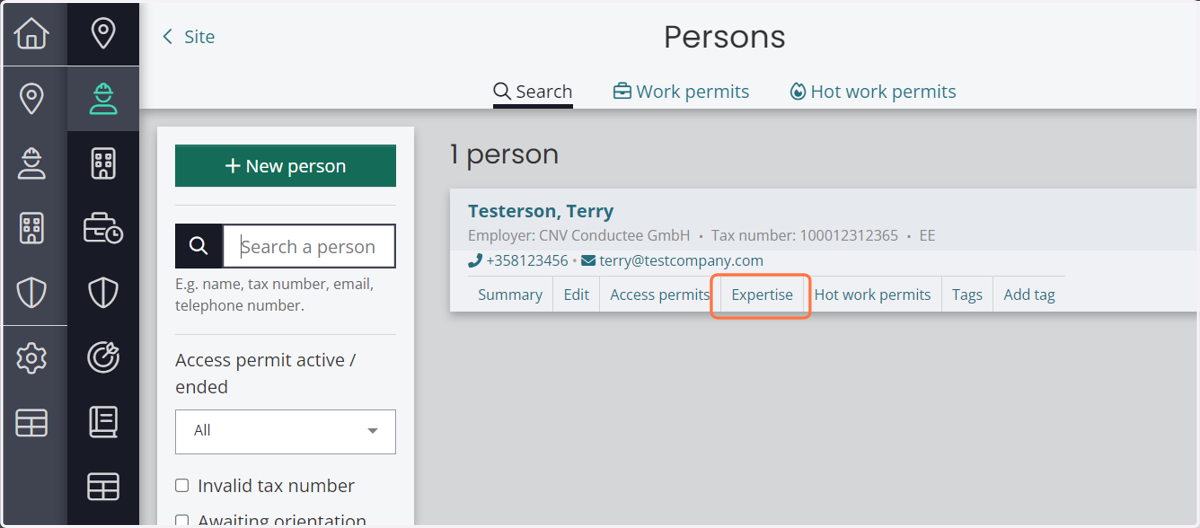Open Terry's Hot work permits tab
Viewport: 1200px width, 528px height.
pos(872,295)
